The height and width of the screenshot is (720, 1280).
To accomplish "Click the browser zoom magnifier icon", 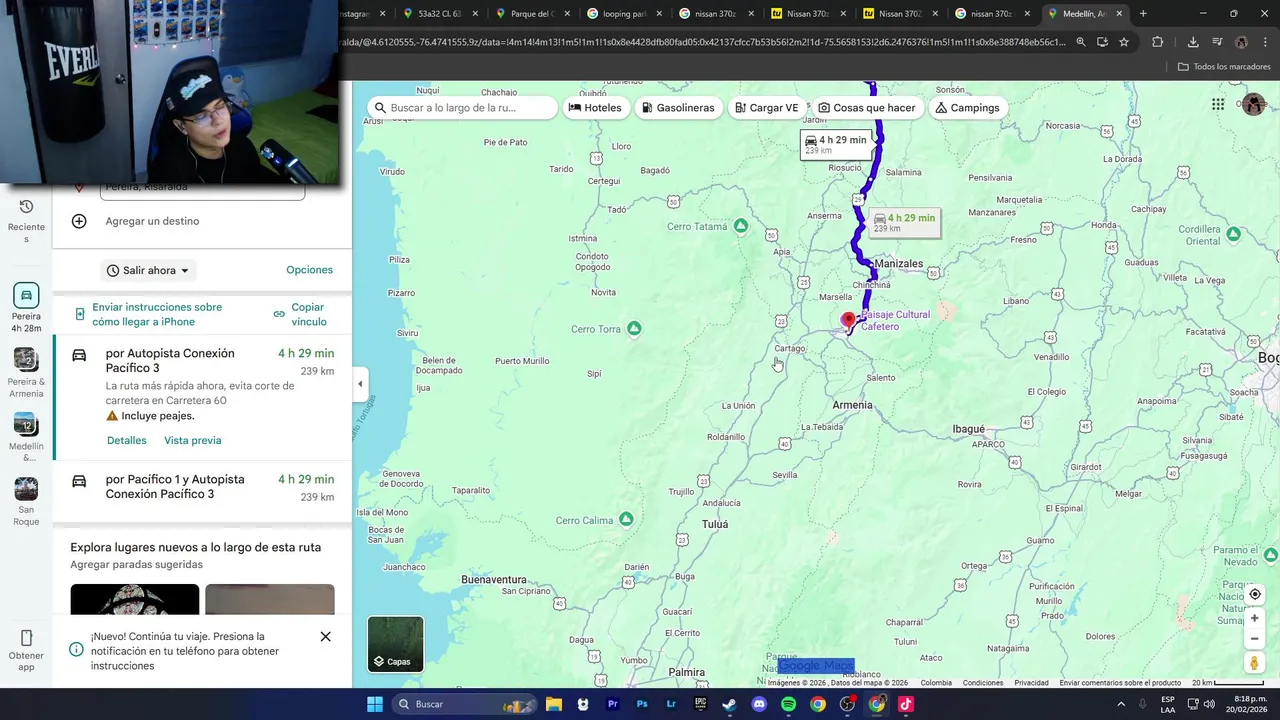I will pyautogui.click(x=1080, y=42).
